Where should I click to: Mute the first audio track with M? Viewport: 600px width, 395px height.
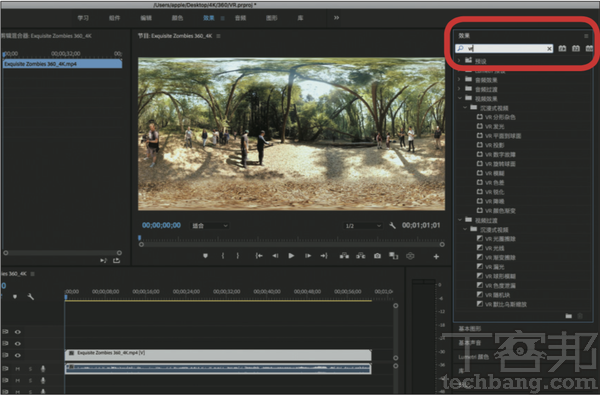click(18, 369)
